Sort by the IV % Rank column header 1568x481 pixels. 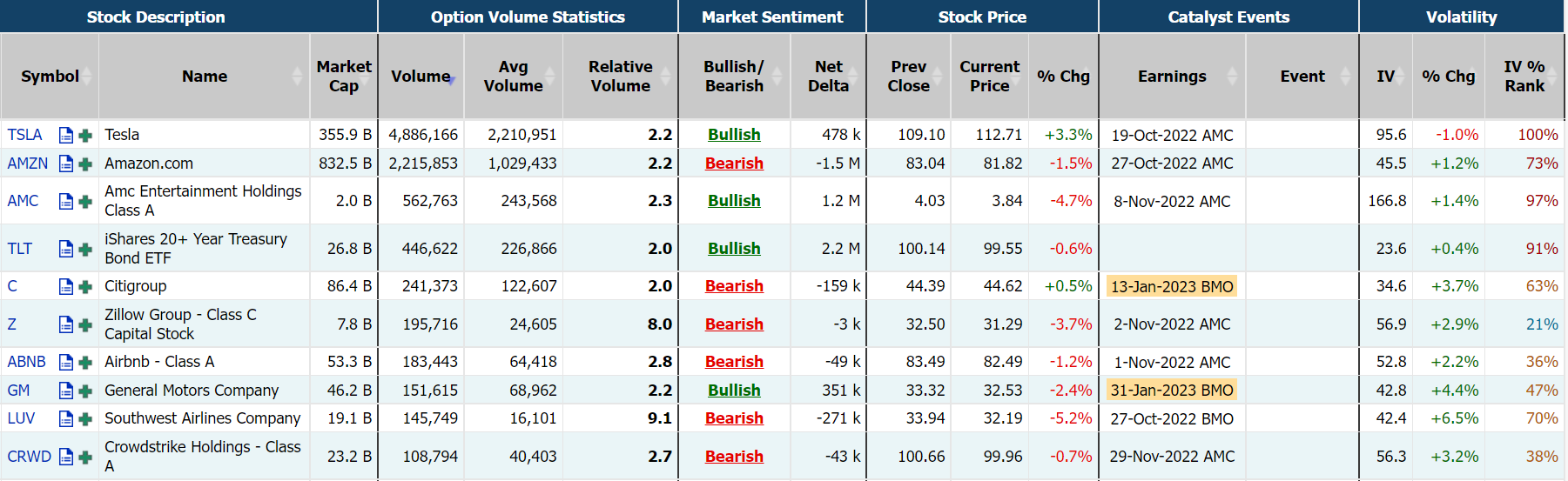coord(1524,77)
